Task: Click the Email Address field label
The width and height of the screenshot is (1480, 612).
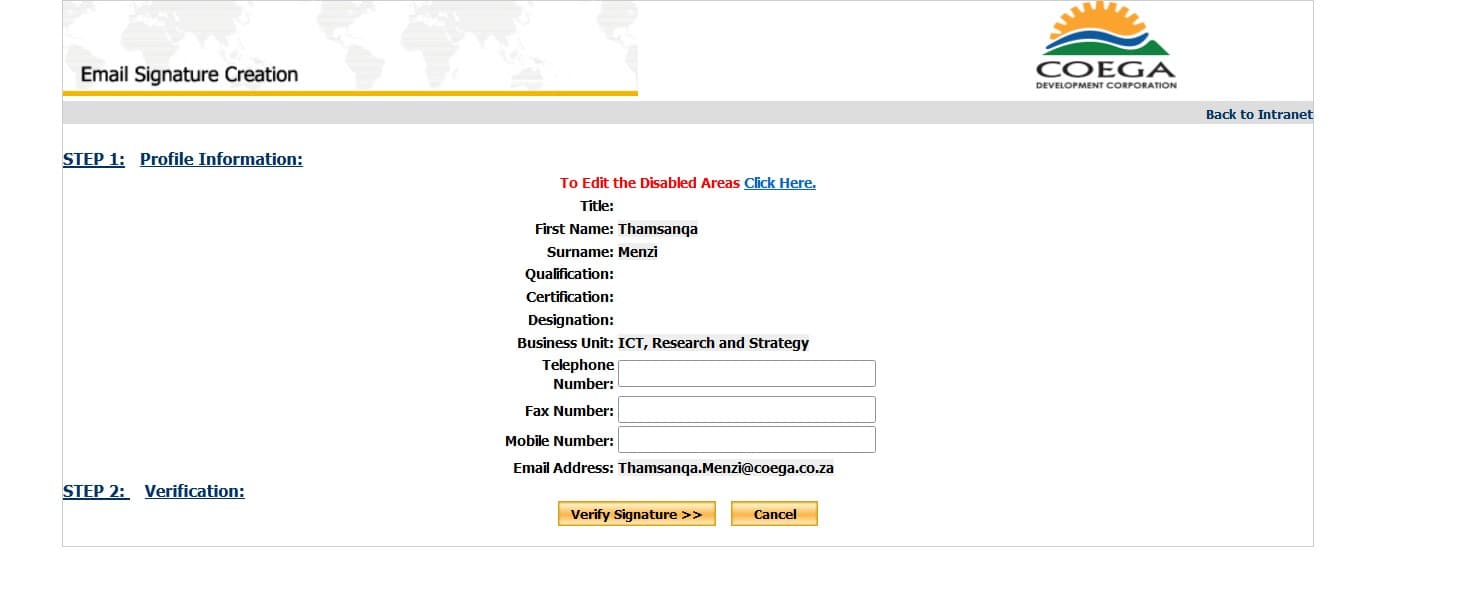Action: pyautogui.click(x=564, y=468)
